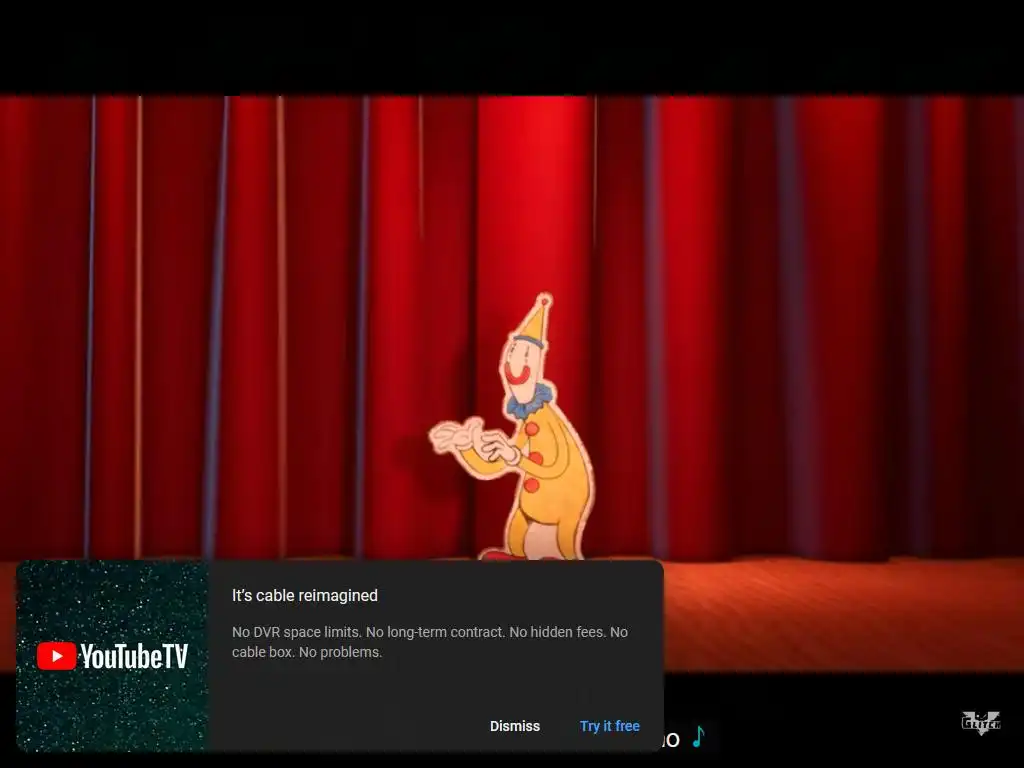Dismiss the YouTube TV promotion
This screenshot has width=1024, height=768.
pyautogui.click(x=515, y=726)
